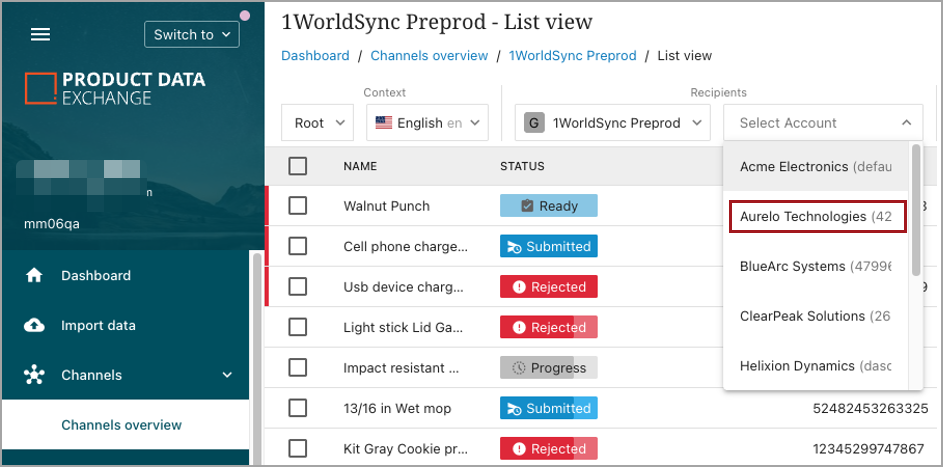Click the G recipient badge icon
This screenshot has width=943, height=467.
[x=535, y=123]
